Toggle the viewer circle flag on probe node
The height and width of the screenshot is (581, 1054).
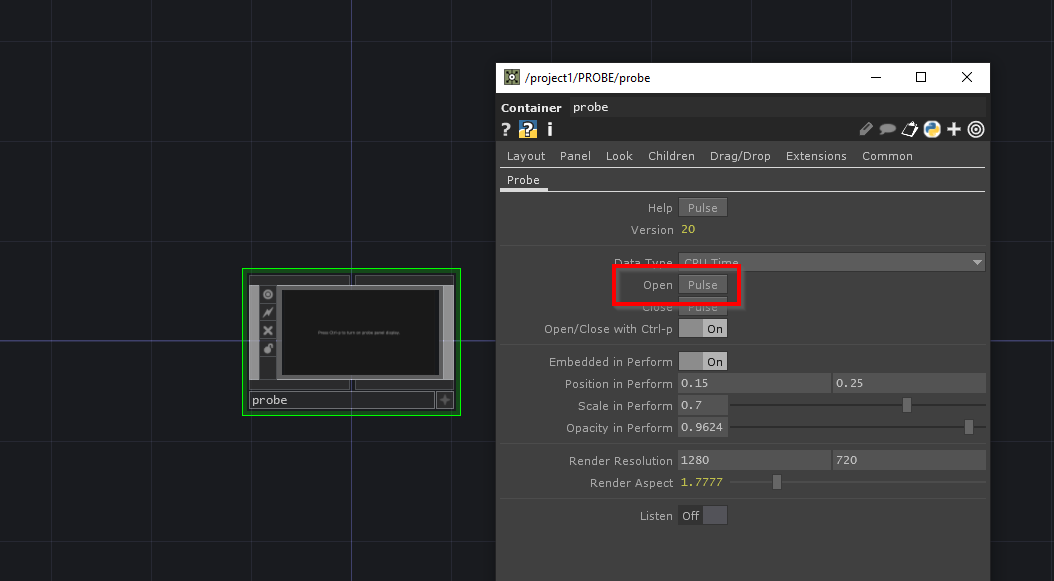268,295
